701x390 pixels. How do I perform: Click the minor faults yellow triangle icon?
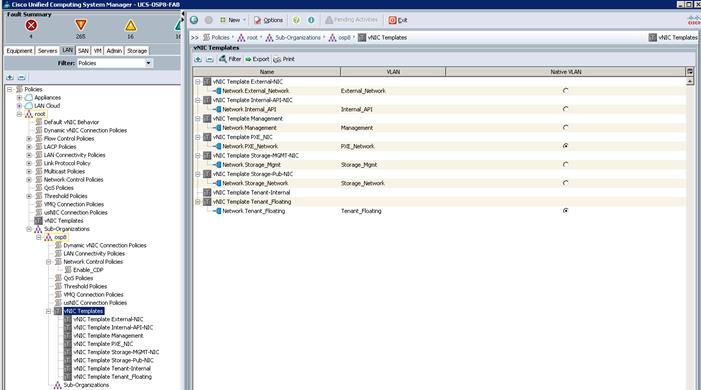coord(131,25)
